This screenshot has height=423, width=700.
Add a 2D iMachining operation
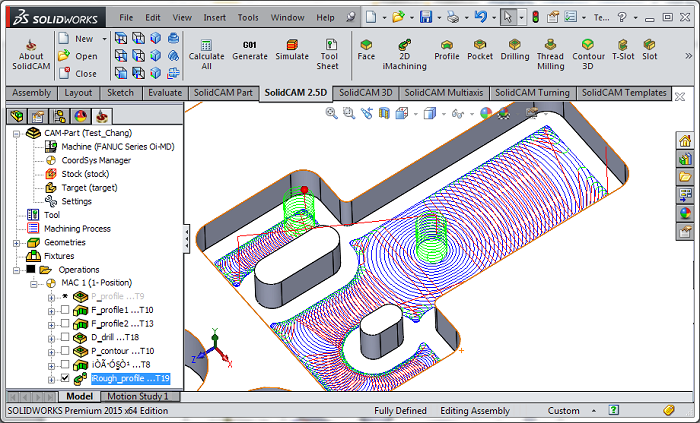tap(404, 54)
